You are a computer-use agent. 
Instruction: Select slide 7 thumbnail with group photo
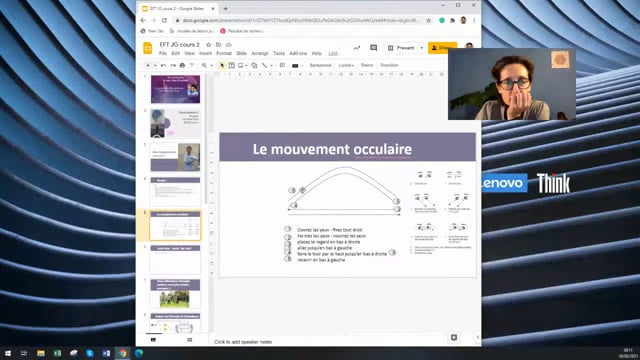click(176, 293)
